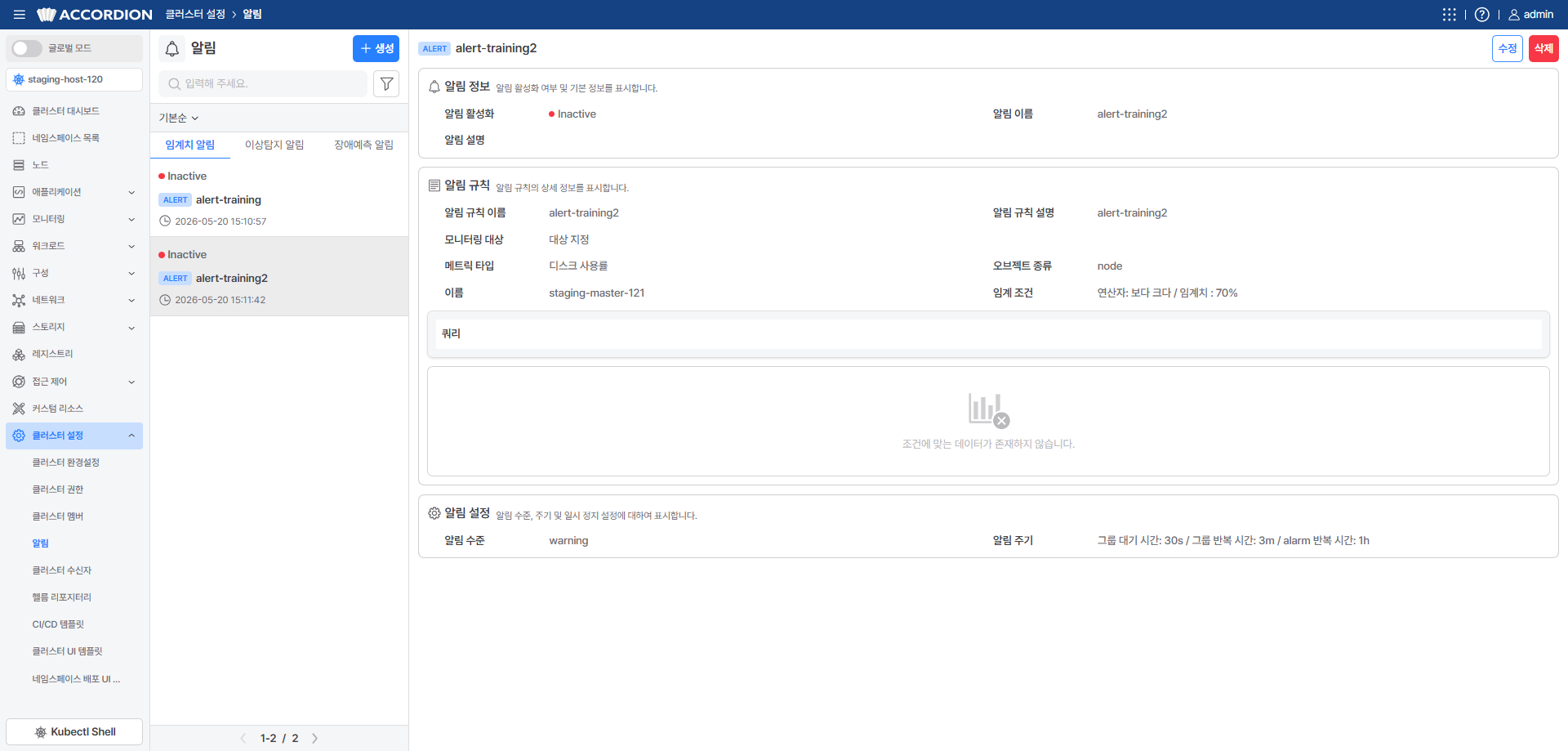Open the apps grid icon
The image size is (1568, 751).
point(1450,15)
